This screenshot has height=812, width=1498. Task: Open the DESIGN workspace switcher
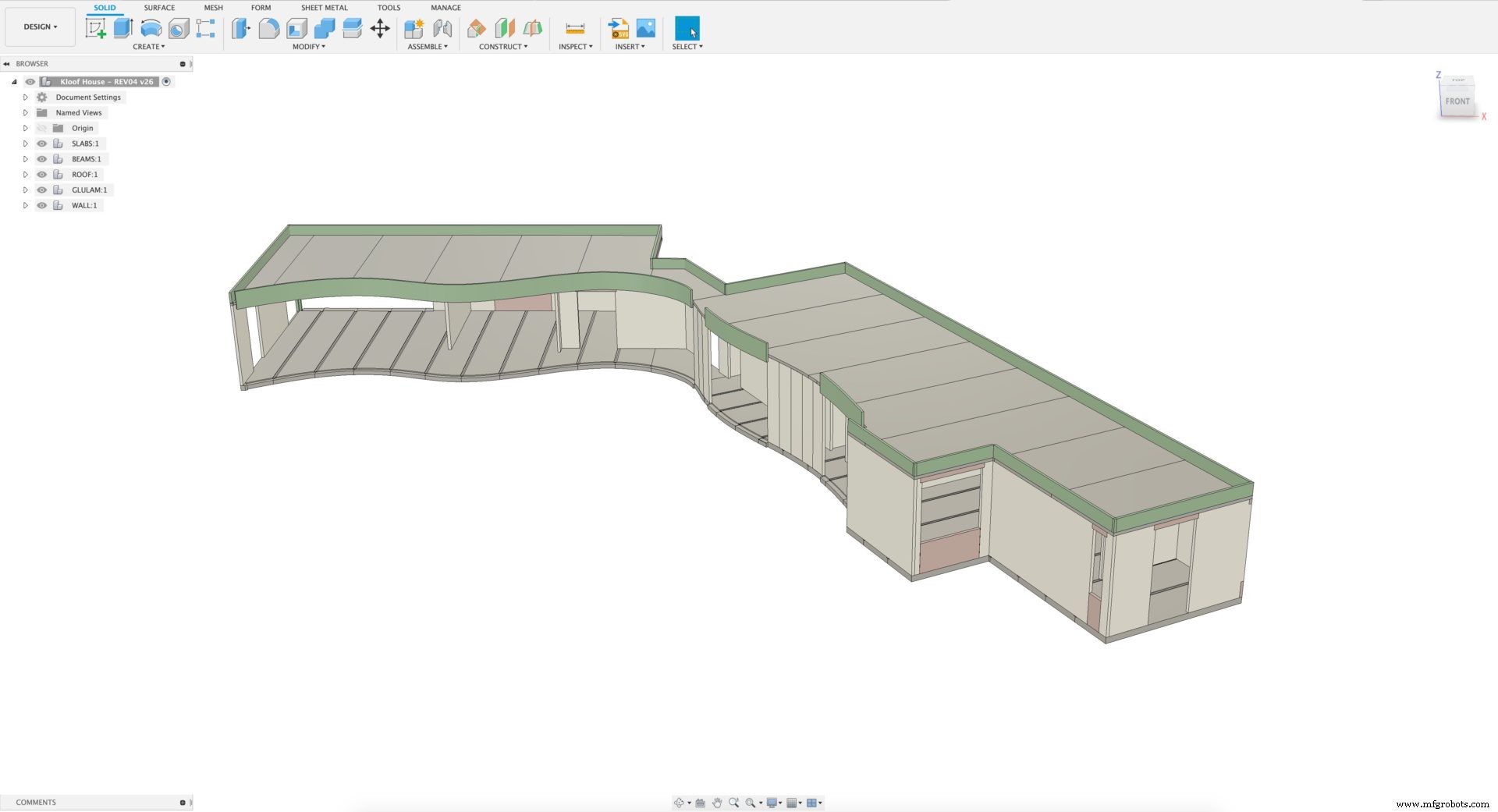40,26
